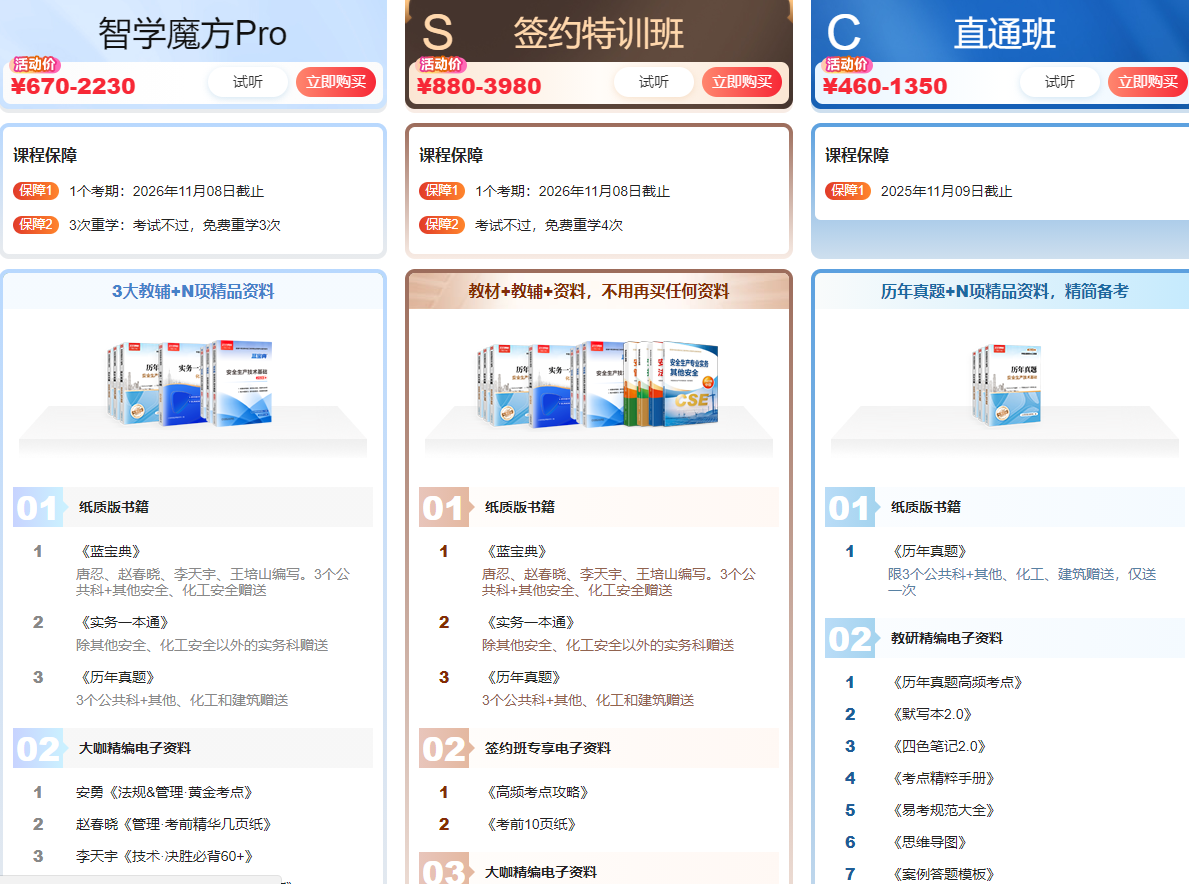Click the 活动价 badge above ¥670-2230
Viewport: 1189px width, 884px height.
tap(35, 64)
